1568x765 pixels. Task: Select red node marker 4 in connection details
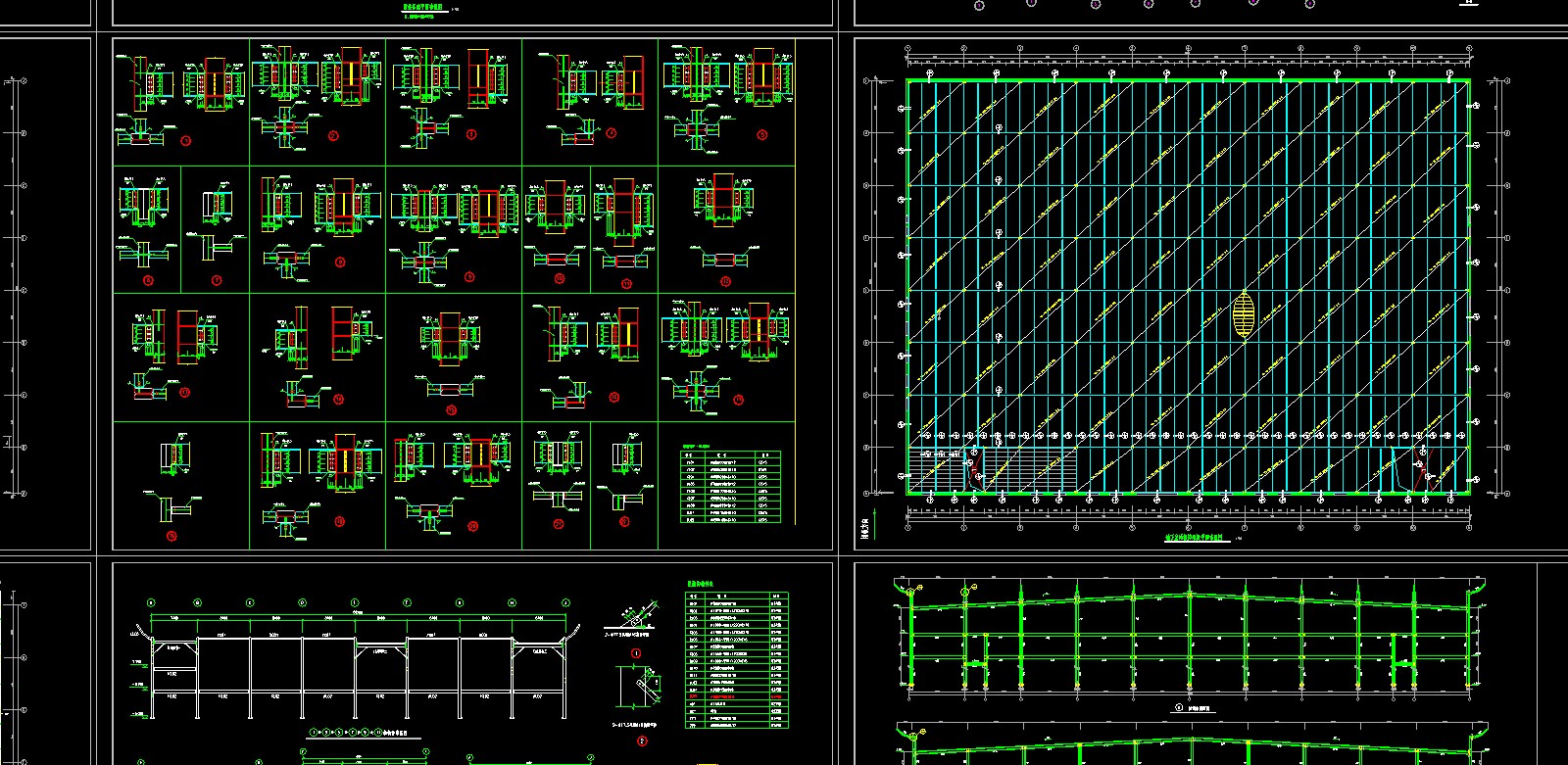click(x=612, y=133)
